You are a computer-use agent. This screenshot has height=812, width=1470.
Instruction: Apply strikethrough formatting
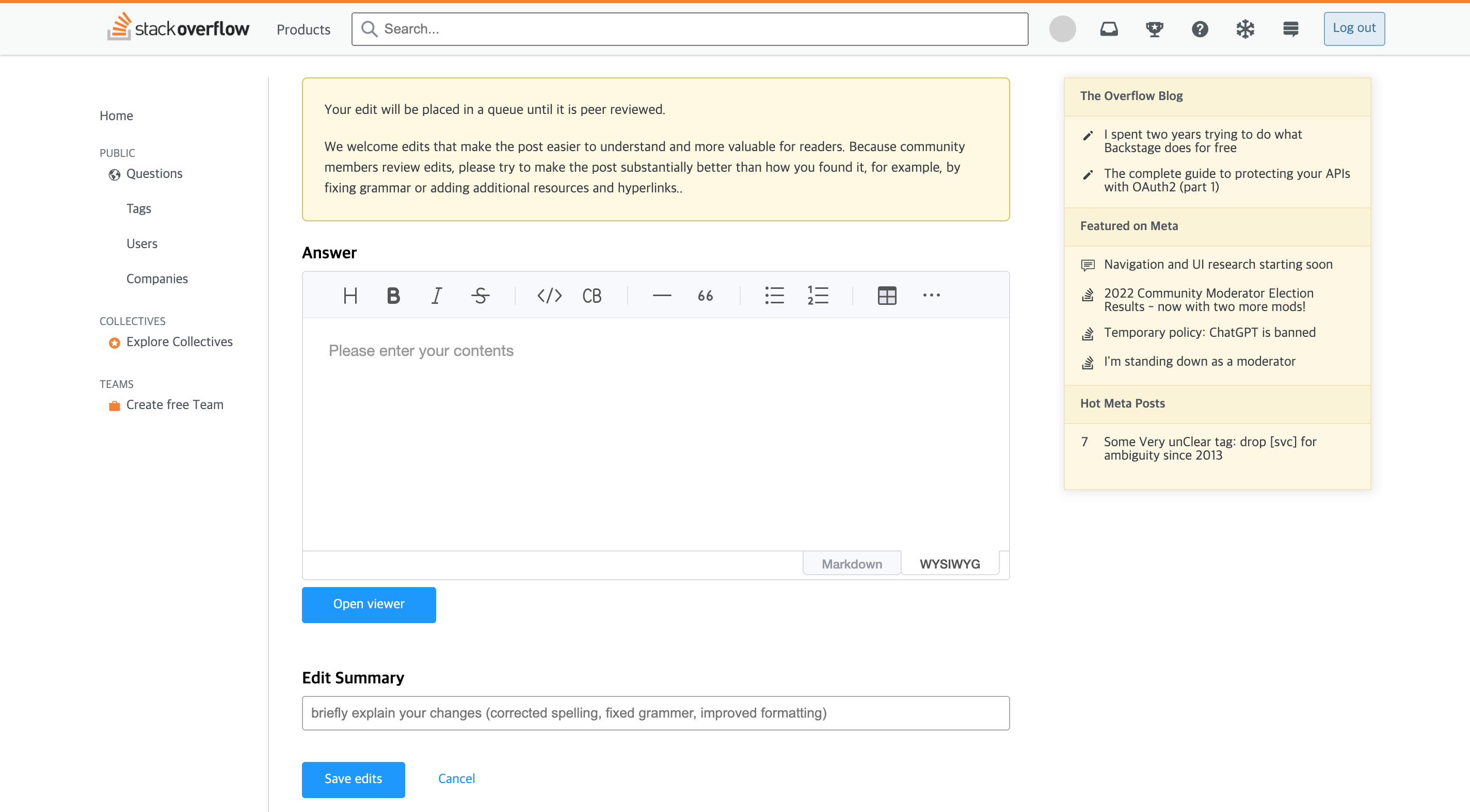click(481, 295)
